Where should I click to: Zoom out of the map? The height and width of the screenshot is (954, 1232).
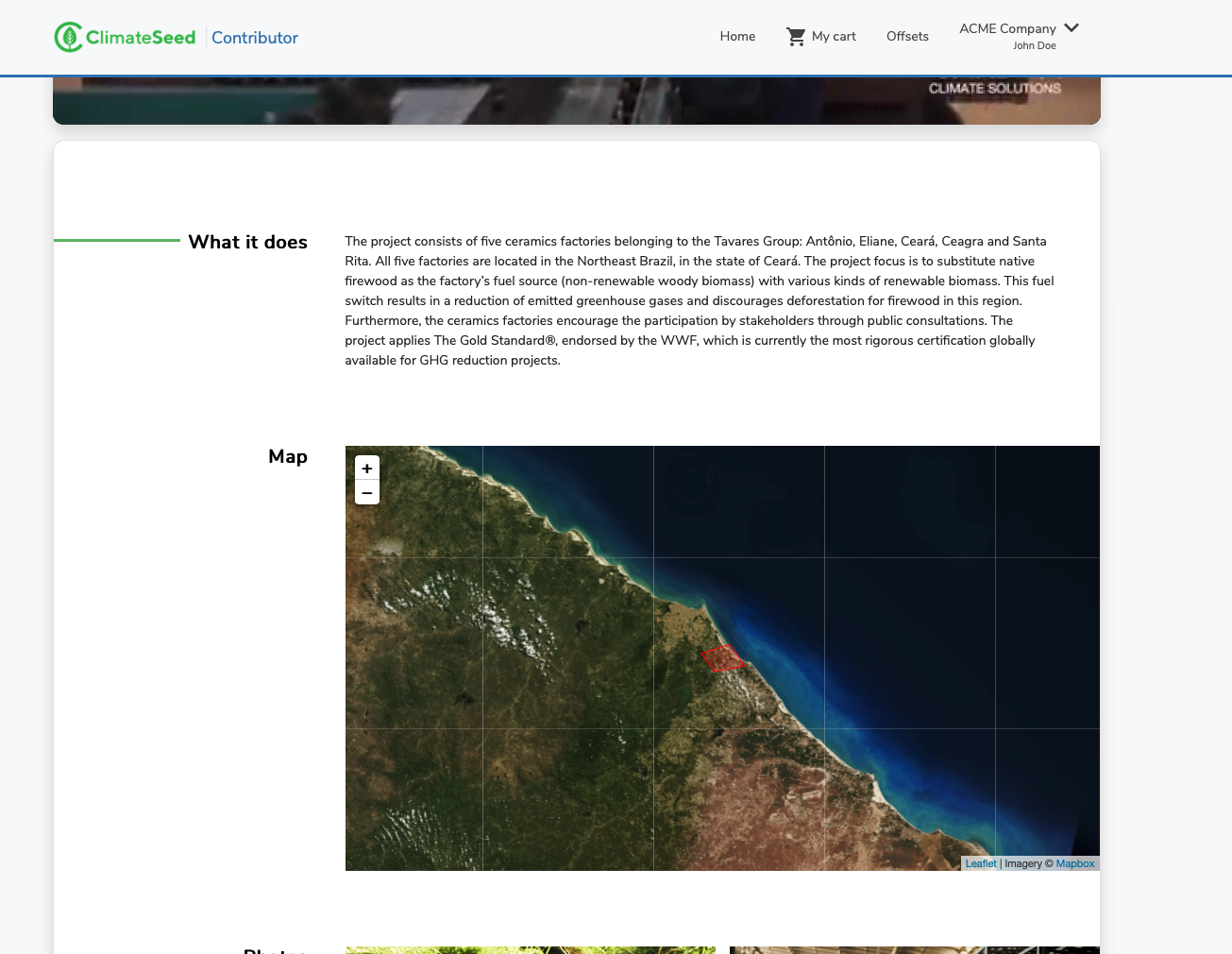(x=367, y=493)
